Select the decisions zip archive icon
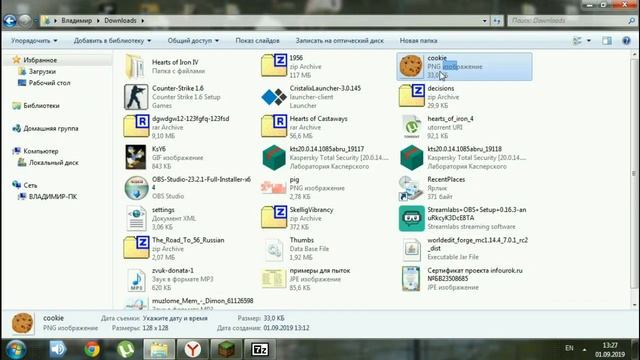 coord(411,96)
